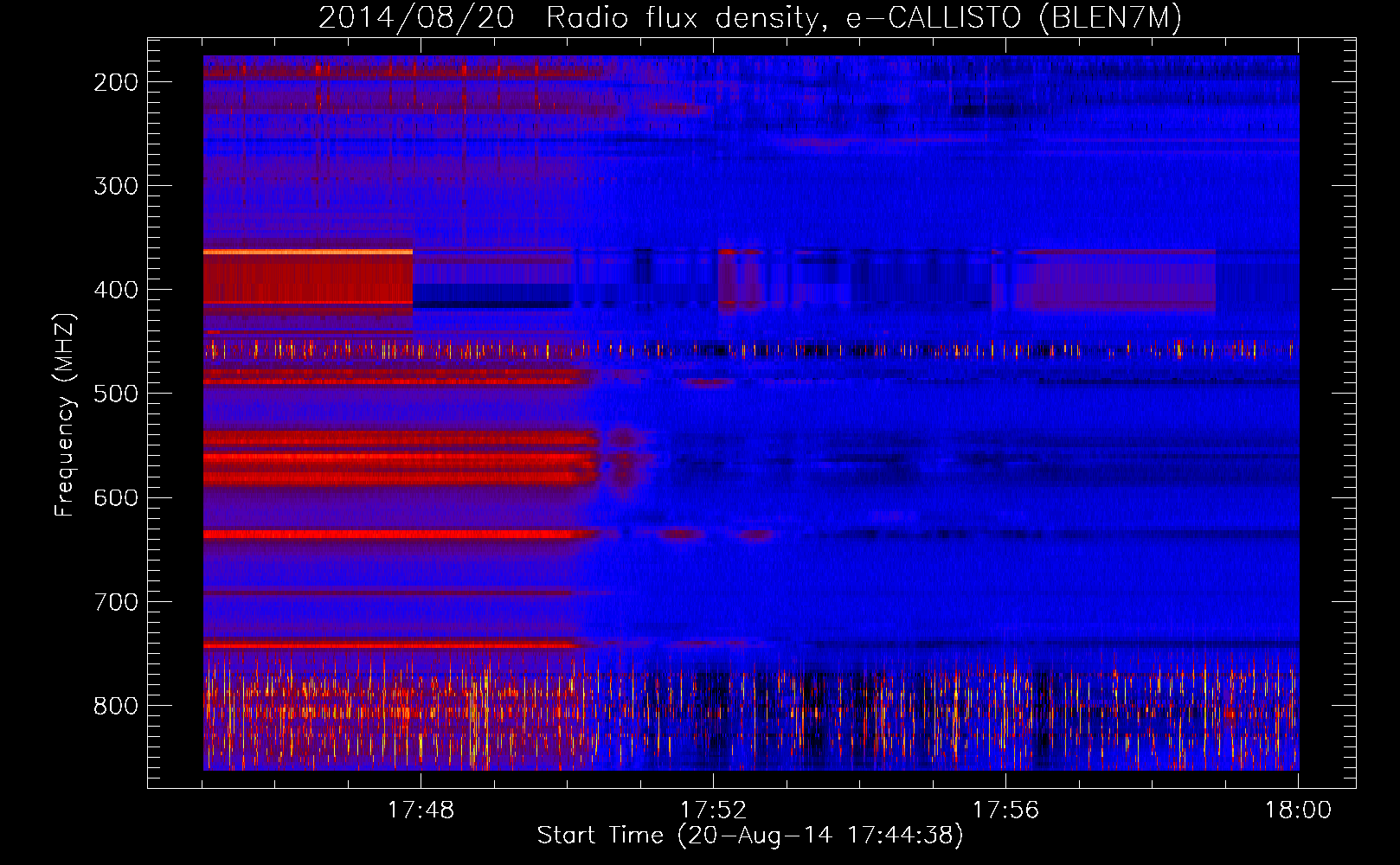Click the 800 frequency tick label
Image resolution: width=1400 pixels, height=865 pixels.
[116, 706]
